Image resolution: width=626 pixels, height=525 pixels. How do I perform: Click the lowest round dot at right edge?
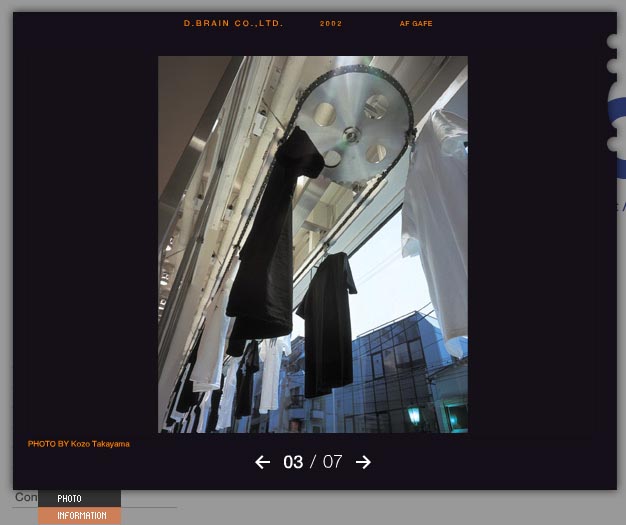click(x=612, y=144)
